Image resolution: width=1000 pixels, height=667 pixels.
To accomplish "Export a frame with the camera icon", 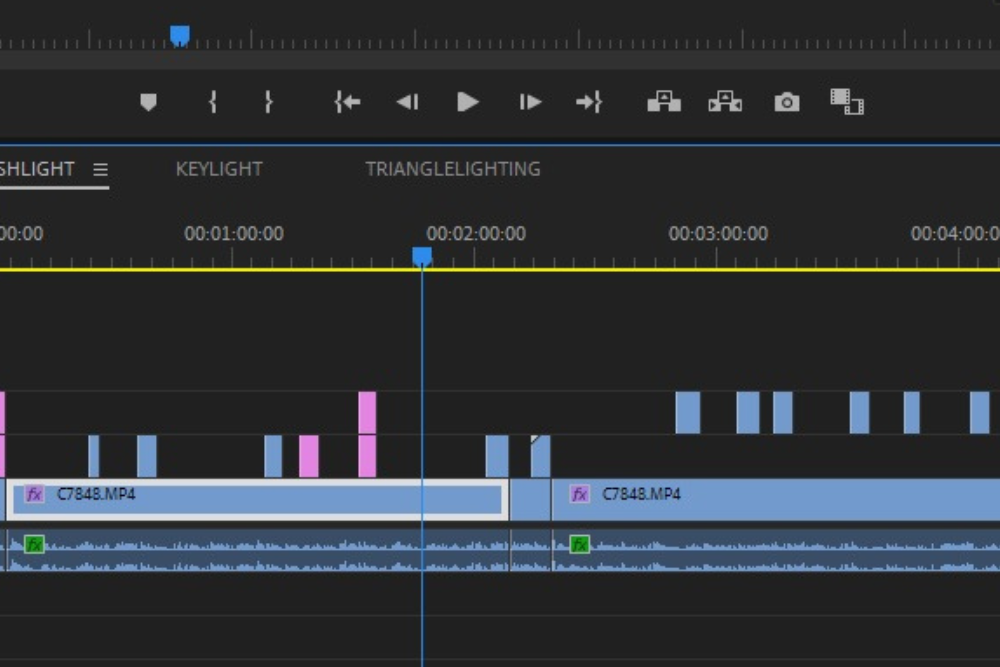I will [787, 102].
